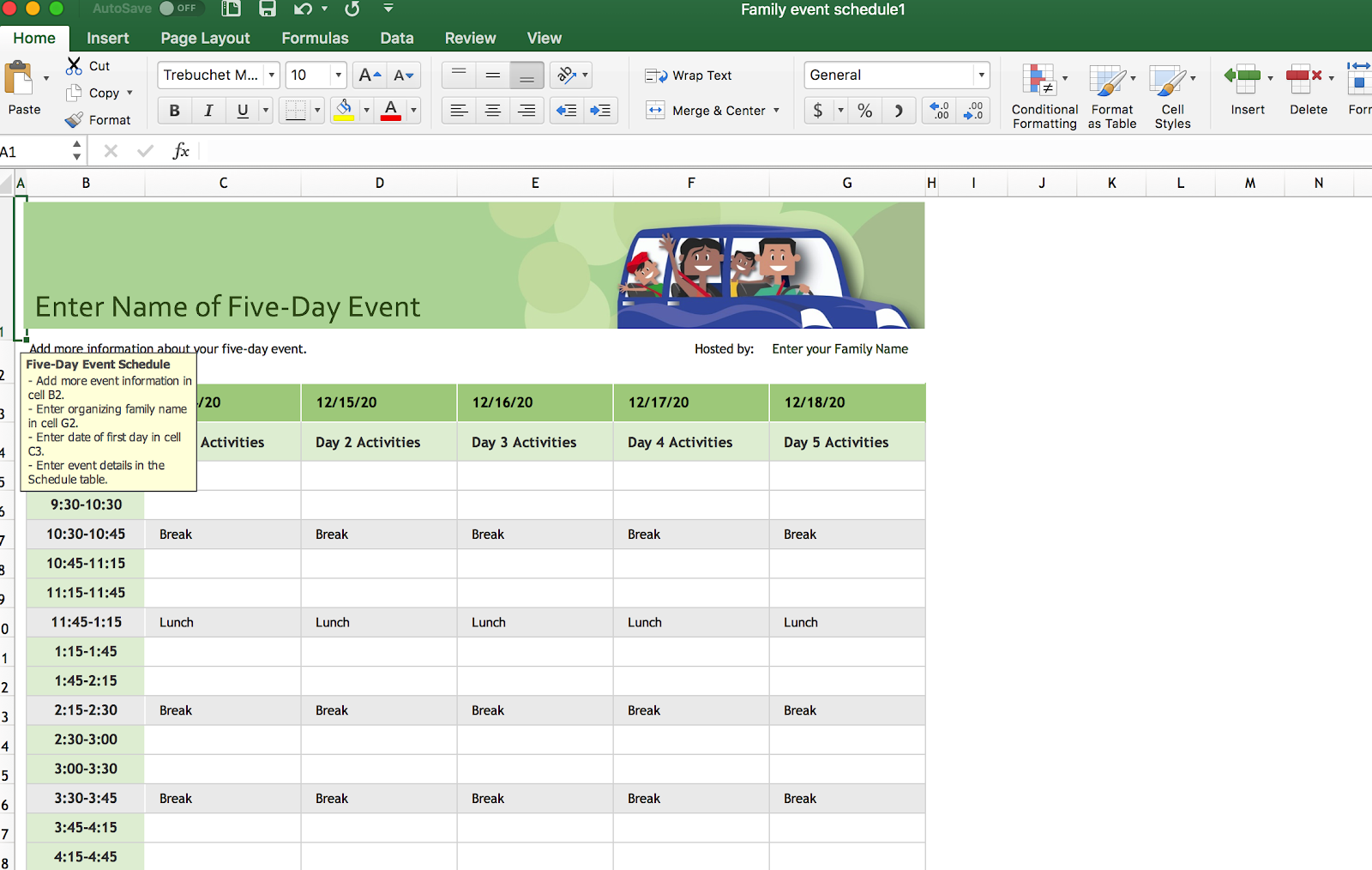
Task: Apply percent style format
Action: (x=865, y=111)
